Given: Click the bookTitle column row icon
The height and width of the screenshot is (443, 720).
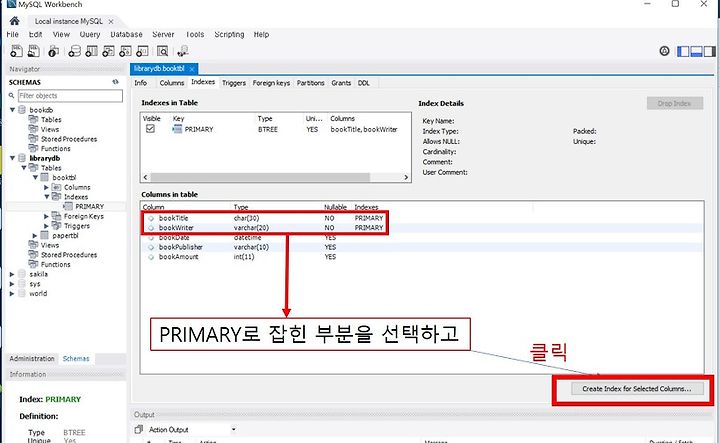Looking at the screenshot, I should (151, 218).
